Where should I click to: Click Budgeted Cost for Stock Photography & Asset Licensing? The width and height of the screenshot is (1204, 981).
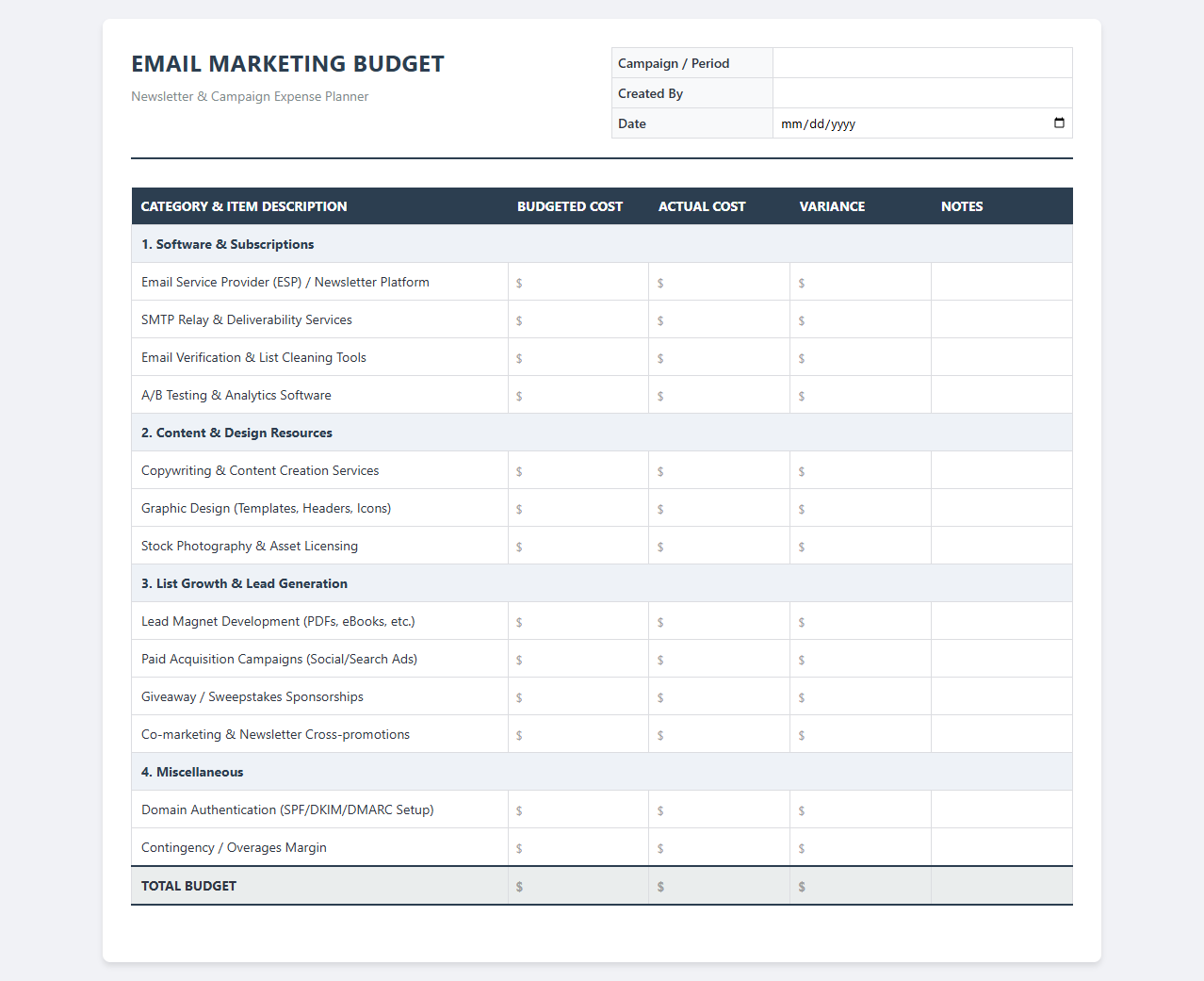coord(578,546)
